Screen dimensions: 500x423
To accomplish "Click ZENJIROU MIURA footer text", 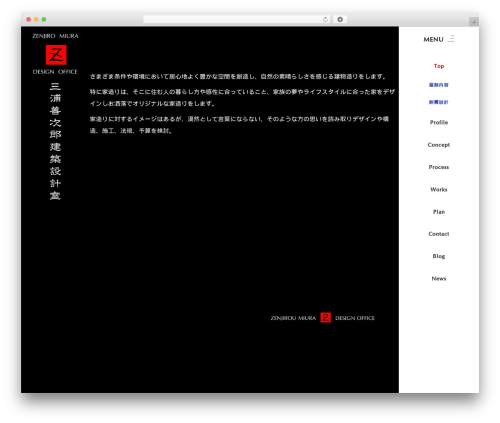I will point(293,318).
